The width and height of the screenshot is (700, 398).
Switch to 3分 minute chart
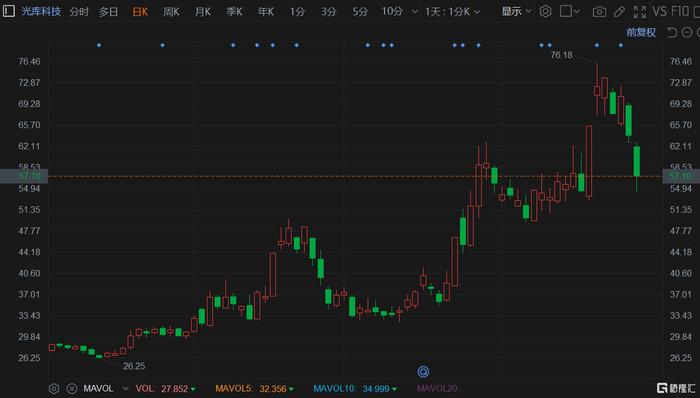(329, 12)
